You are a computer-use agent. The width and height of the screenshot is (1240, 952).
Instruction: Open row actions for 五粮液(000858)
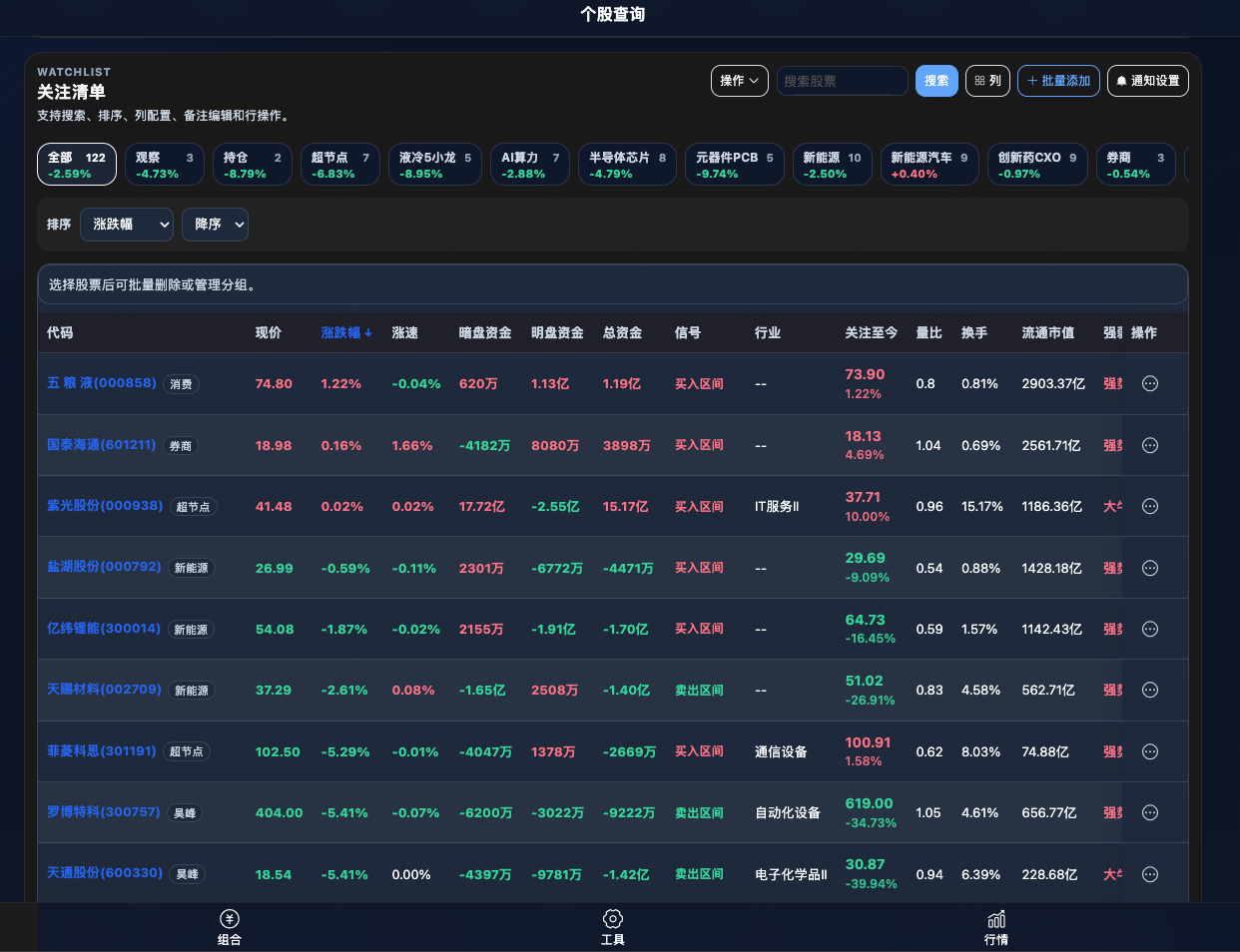click(x=1150, y=383)
